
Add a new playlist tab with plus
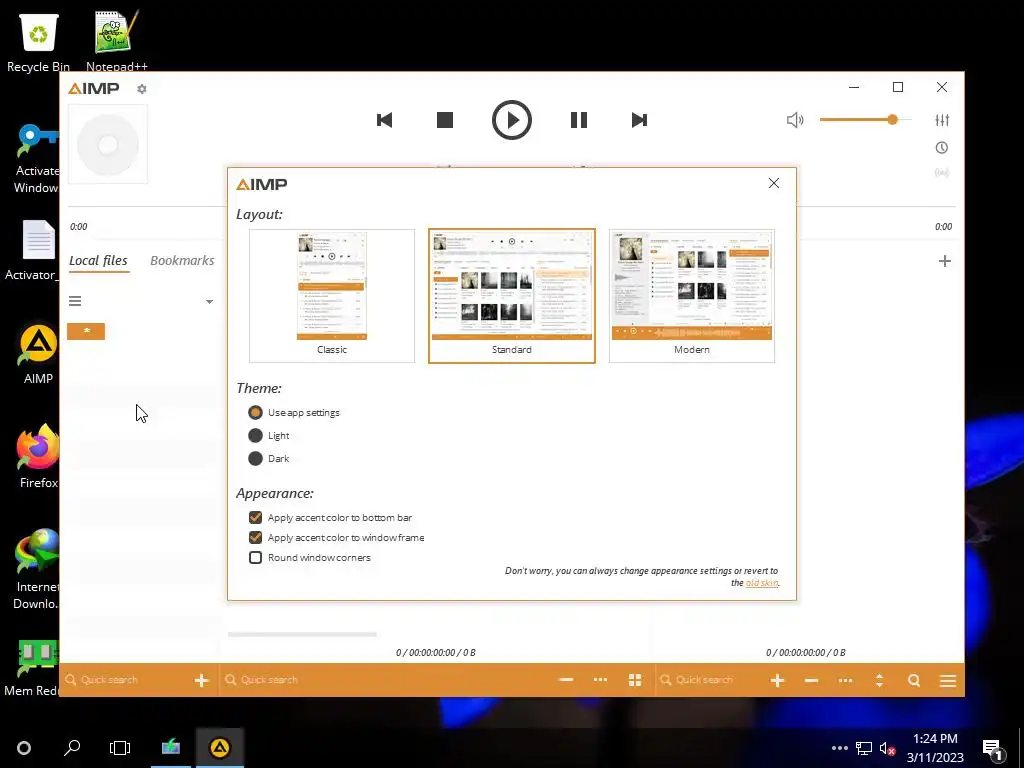[x=944, y=261]
